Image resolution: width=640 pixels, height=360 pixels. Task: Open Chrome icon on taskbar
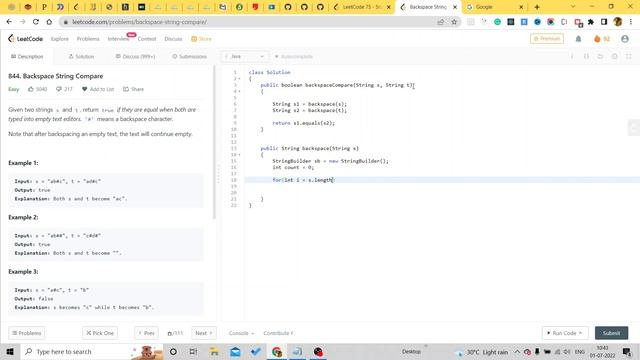pos(277,351)
